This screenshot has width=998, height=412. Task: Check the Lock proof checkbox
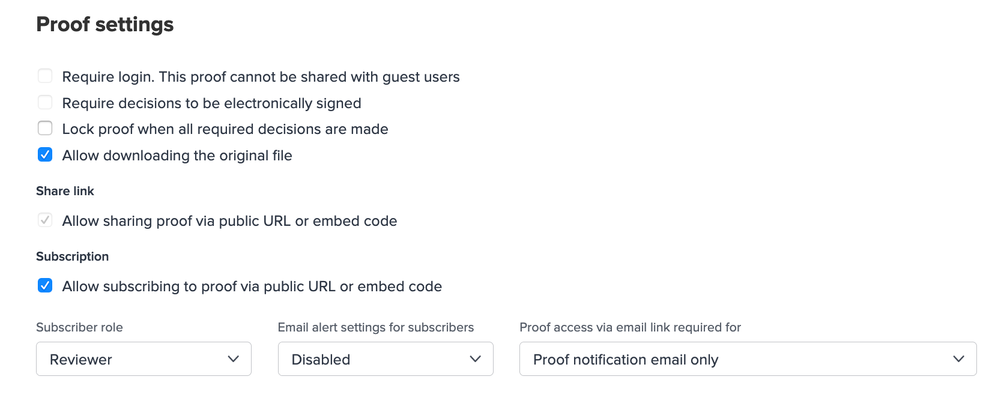click(45, 128)
